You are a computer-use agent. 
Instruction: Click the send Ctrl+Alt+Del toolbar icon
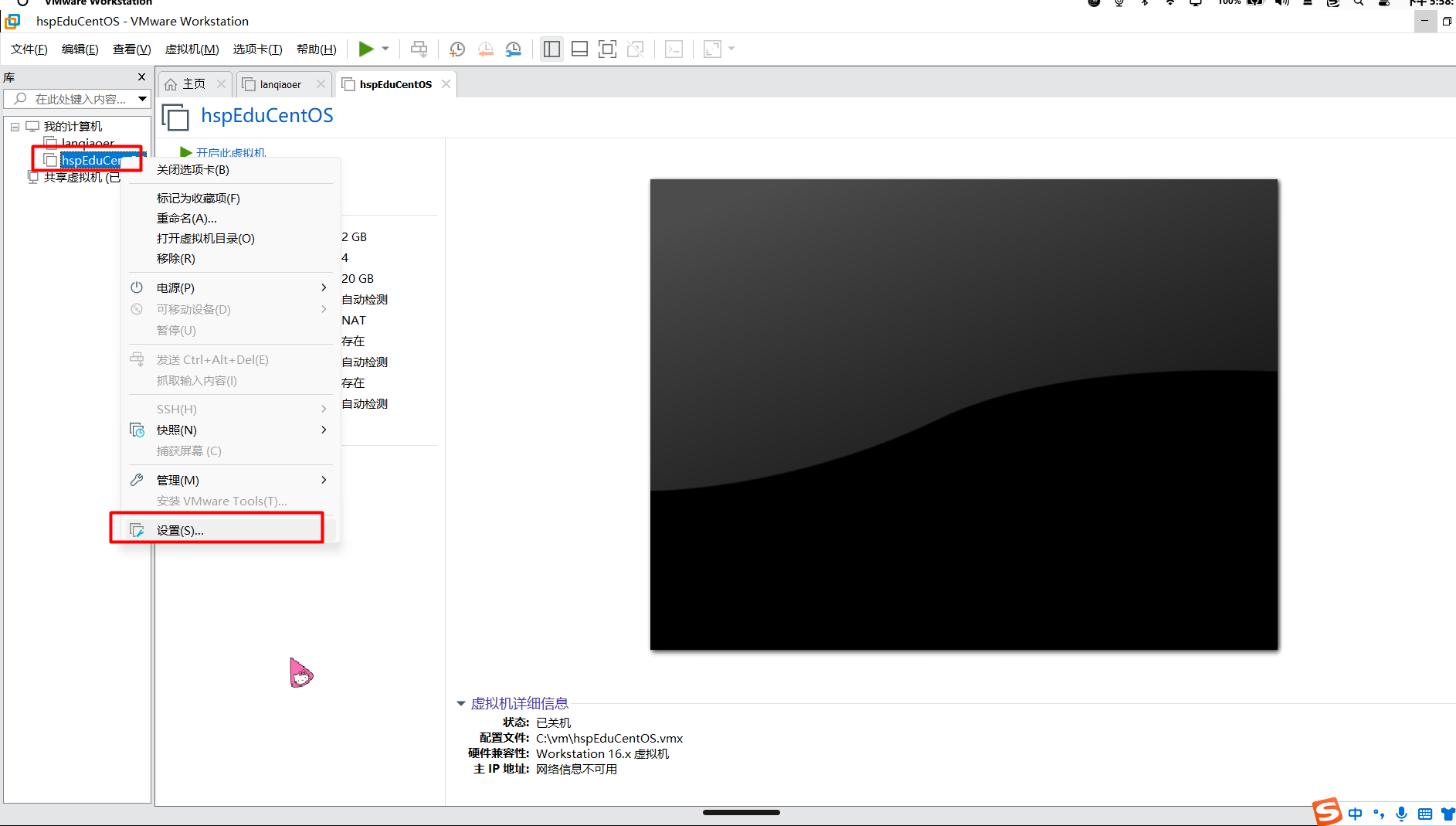click(419, 49)
